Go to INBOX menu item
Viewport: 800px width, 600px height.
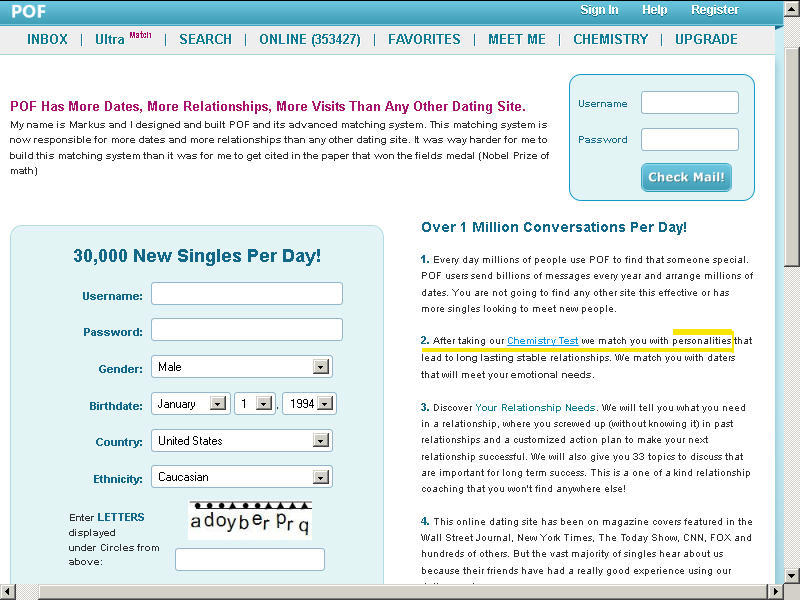(x=47, y=39)
